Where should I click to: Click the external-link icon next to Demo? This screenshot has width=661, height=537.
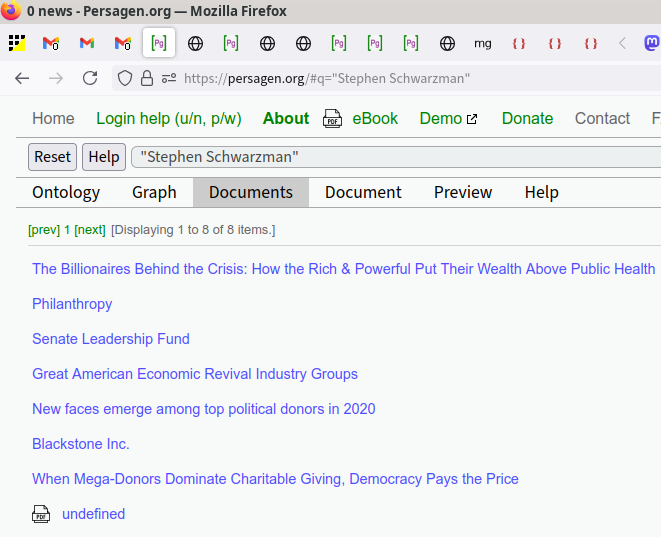(x=472, y=119)
